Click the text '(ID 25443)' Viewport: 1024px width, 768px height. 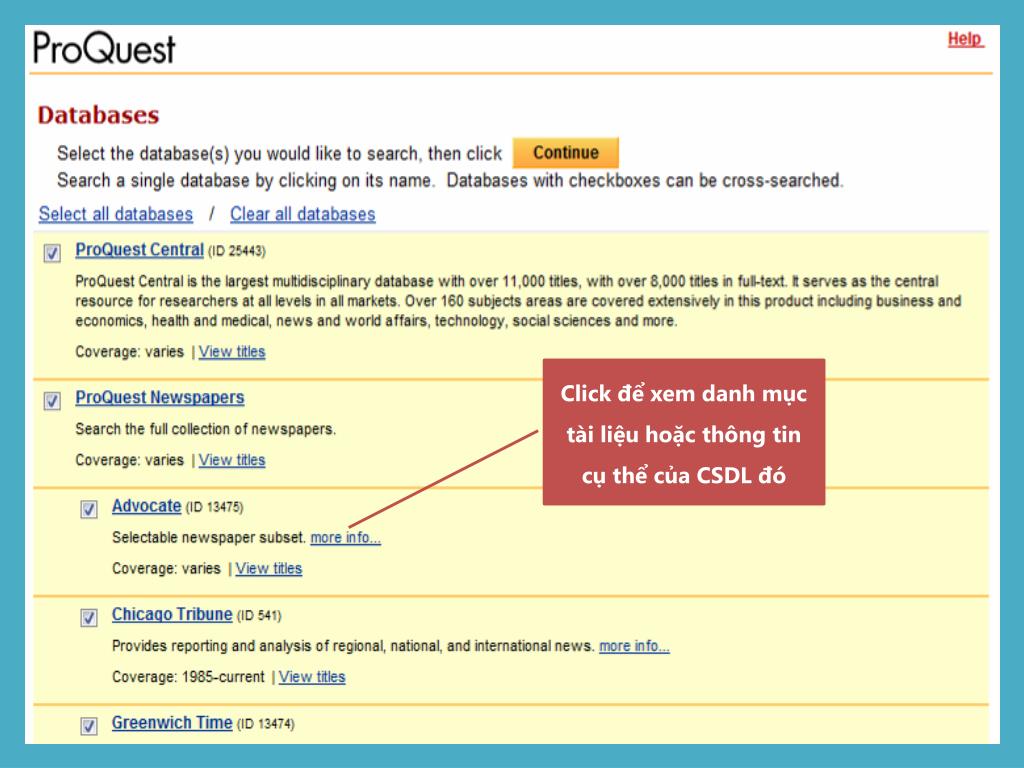pos(236,251)
